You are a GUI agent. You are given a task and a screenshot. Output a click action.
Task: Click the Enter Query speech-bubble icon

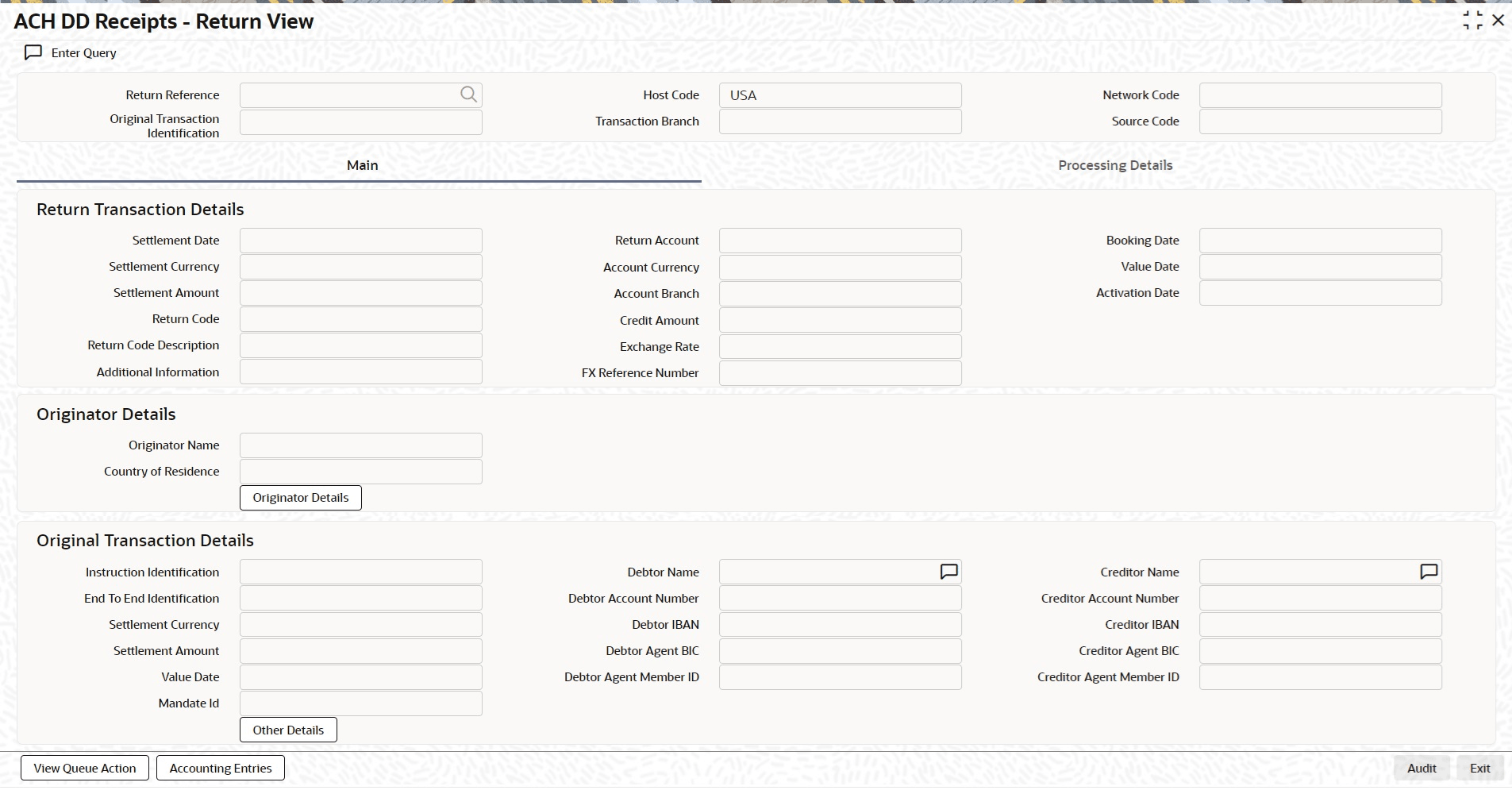[x=33, y=52]
